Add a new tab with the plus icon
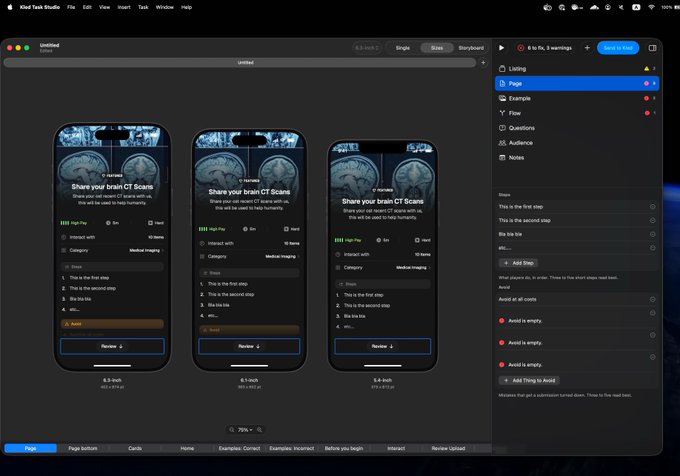 click(x=483, y=62)
